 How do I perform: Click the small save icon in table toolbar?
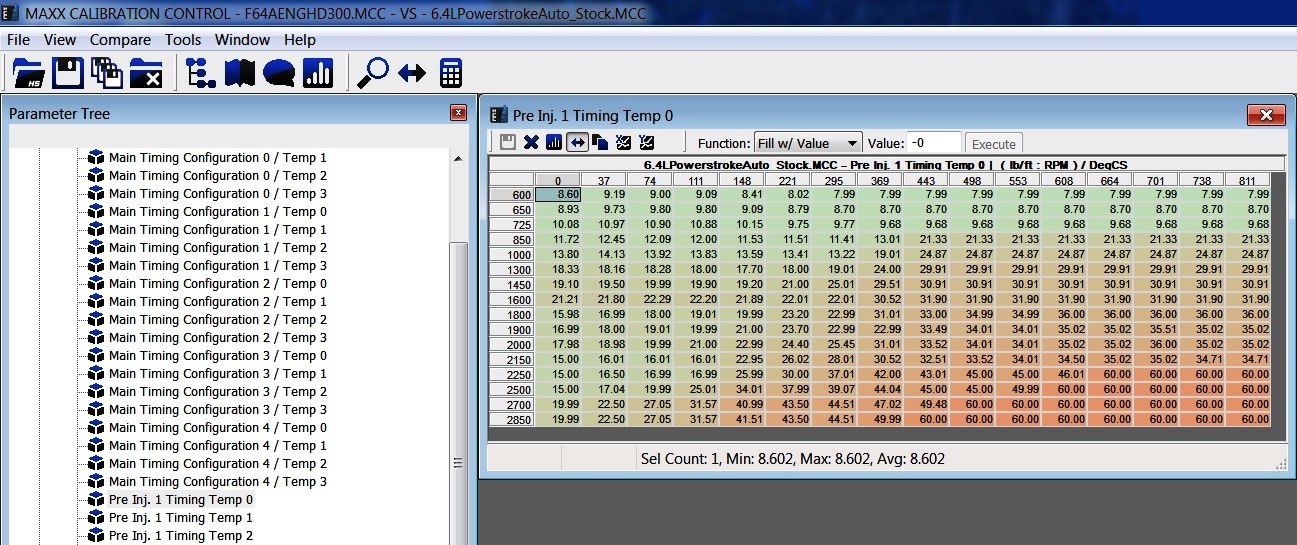point(508,142)
